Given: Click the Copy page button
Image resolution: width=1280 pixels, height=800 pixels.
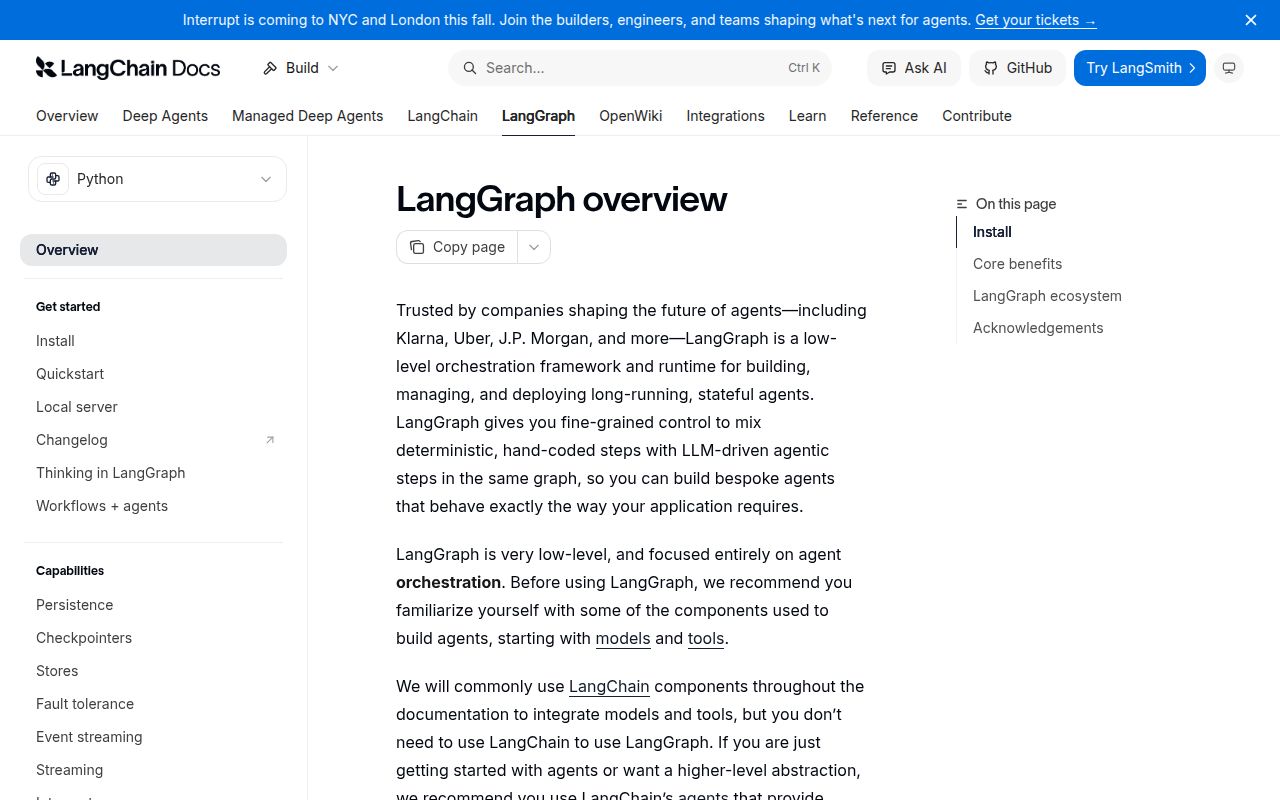Looking at the screenshot, I should coord(457,247).
